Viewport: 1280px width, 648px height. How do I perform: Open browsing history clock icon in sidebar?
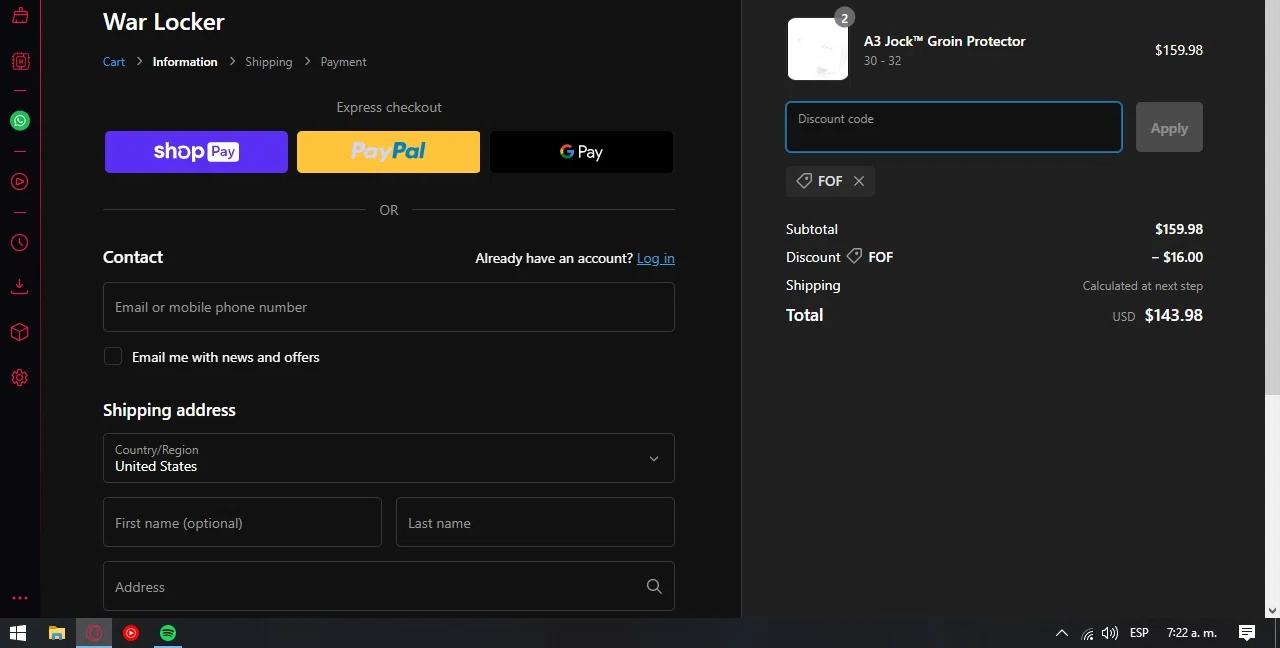pos(20,243)
